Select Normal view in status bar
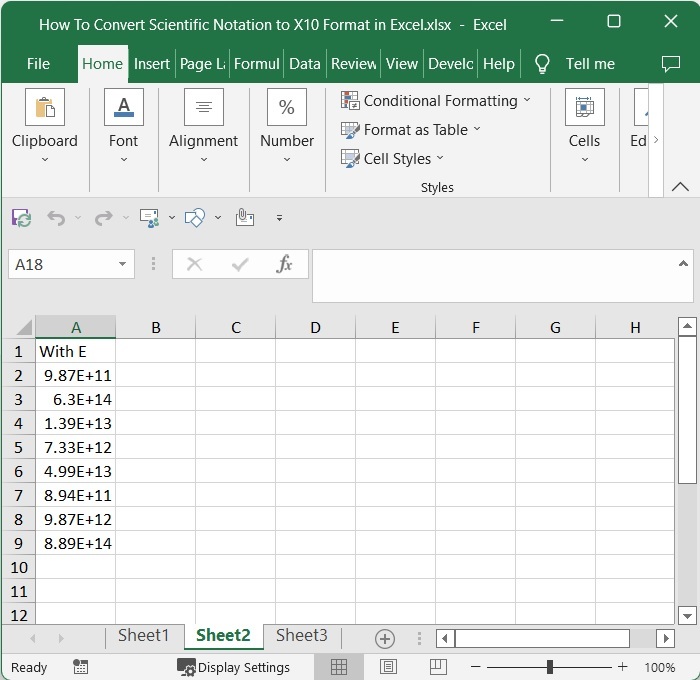 click(339, 667)
